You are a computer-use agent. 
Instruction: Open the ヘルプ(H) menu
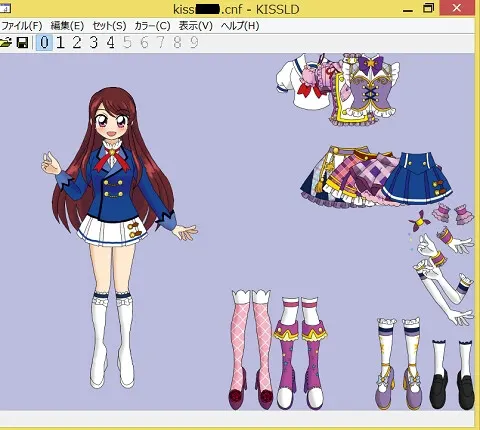pyautogui.click(x=240, y=26)
